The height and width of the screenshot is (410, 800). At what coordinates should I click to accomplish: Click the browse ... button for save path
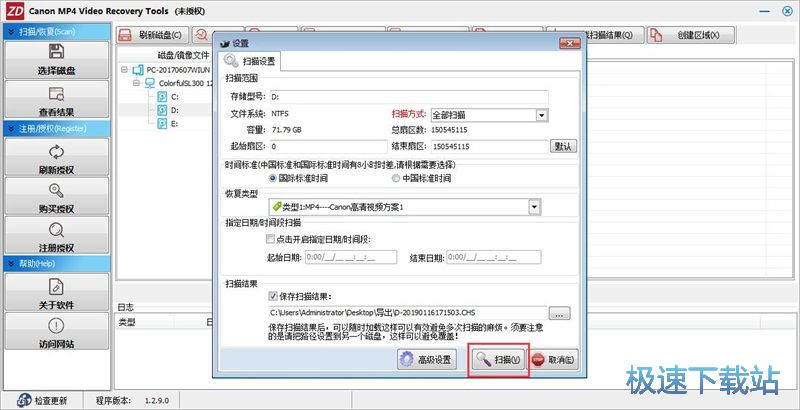click(559, 313)
